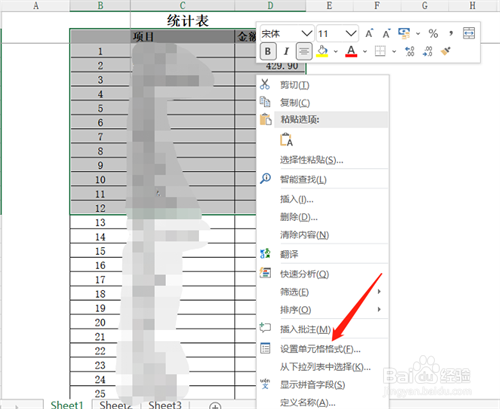
Task: Decrease font size in mini toolbar
Action: tap(386, 33)
